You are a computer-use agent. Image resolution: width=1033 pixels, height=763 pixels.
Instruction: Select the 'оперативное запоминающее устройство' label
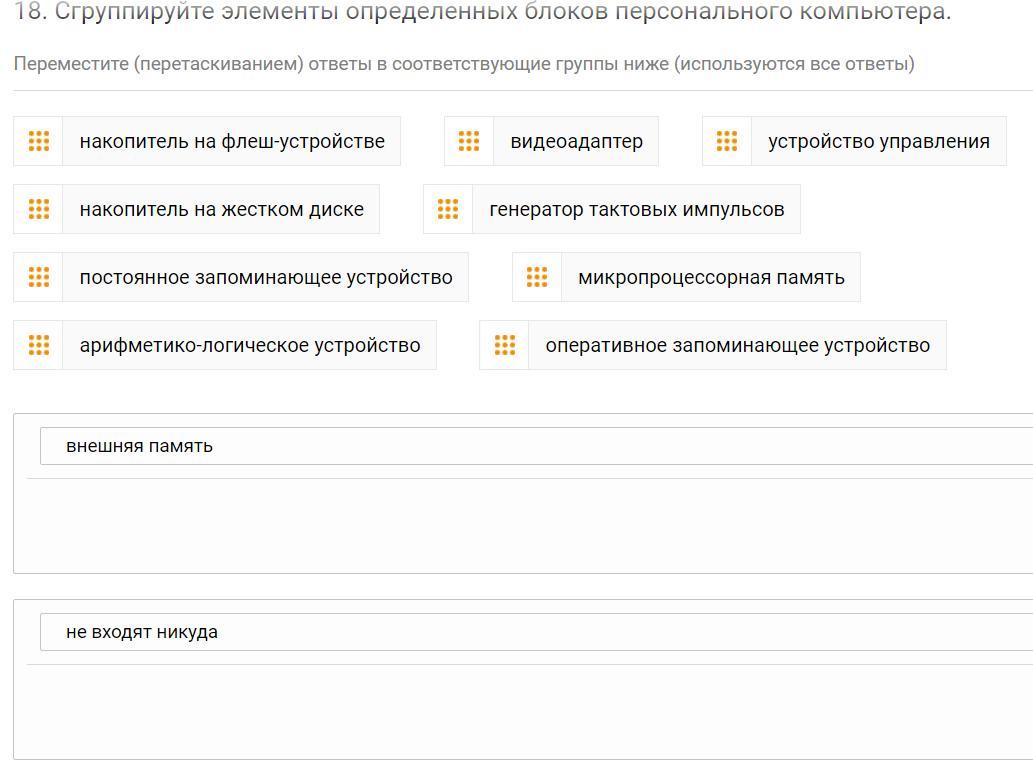click(737, 345)
